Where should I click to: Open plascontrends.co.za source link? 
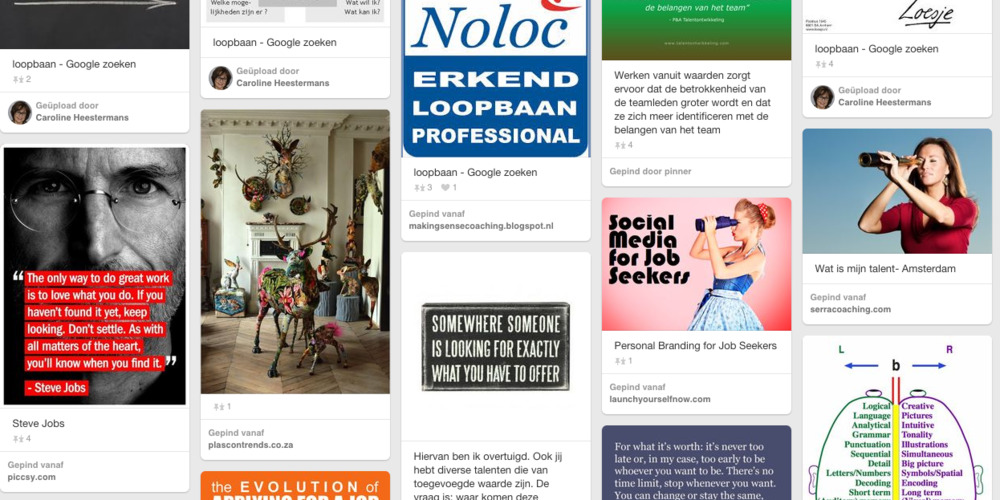(x=251, y=445)
